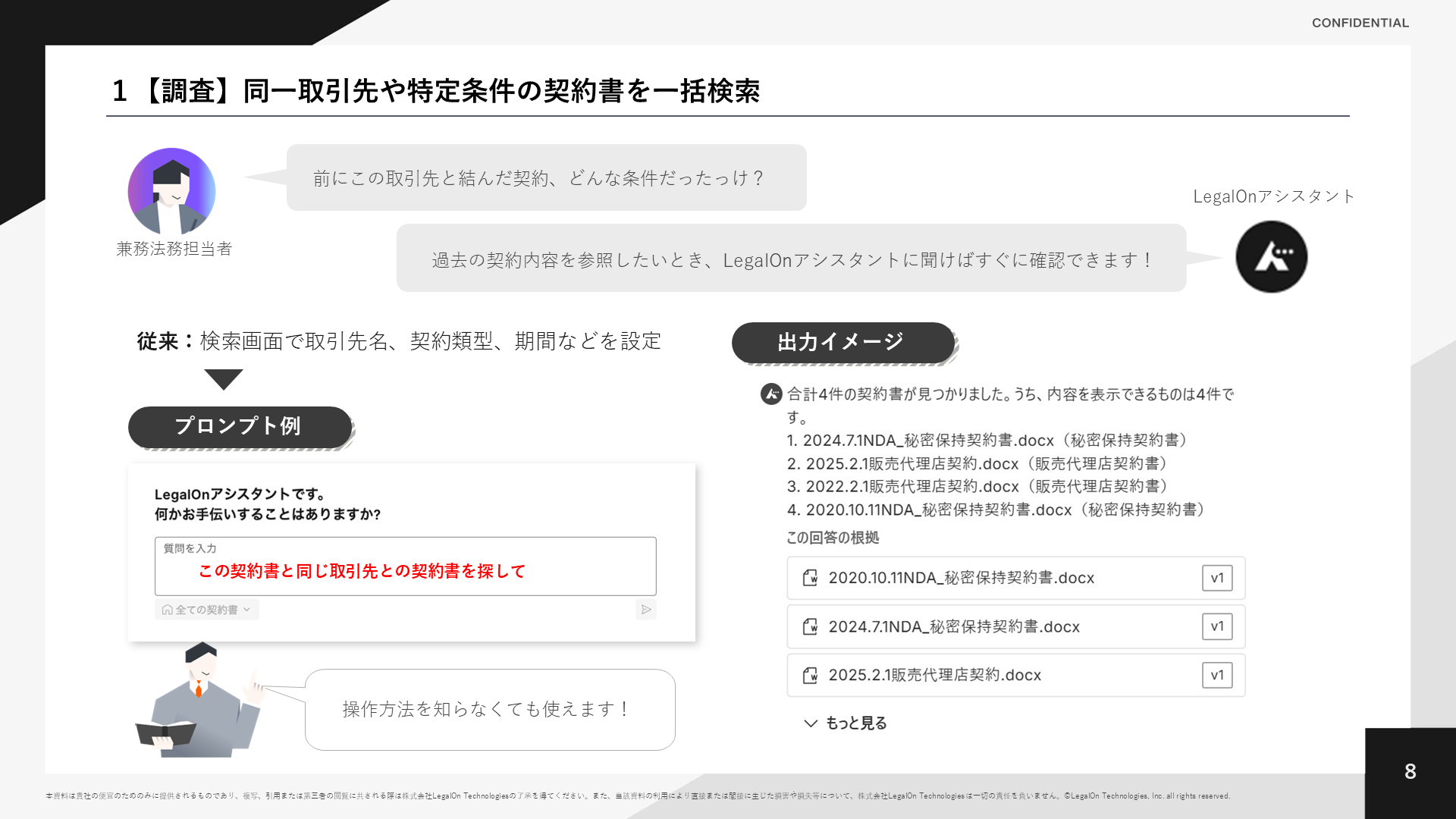Click the small LegalOn icon beside result text

(771, 394)
